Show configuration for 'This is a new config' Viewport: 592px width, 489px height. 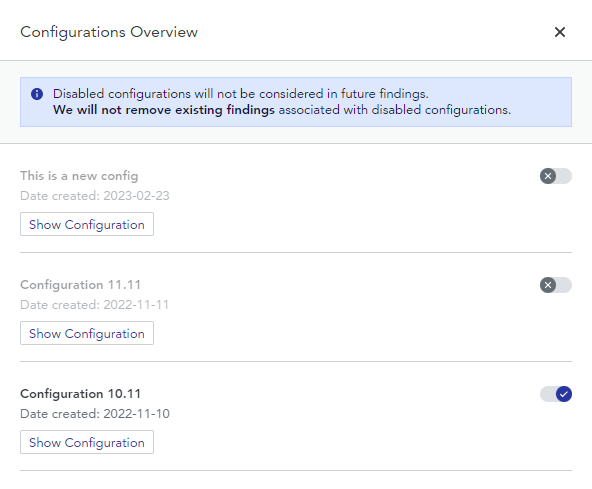click(x=87, y=224)
